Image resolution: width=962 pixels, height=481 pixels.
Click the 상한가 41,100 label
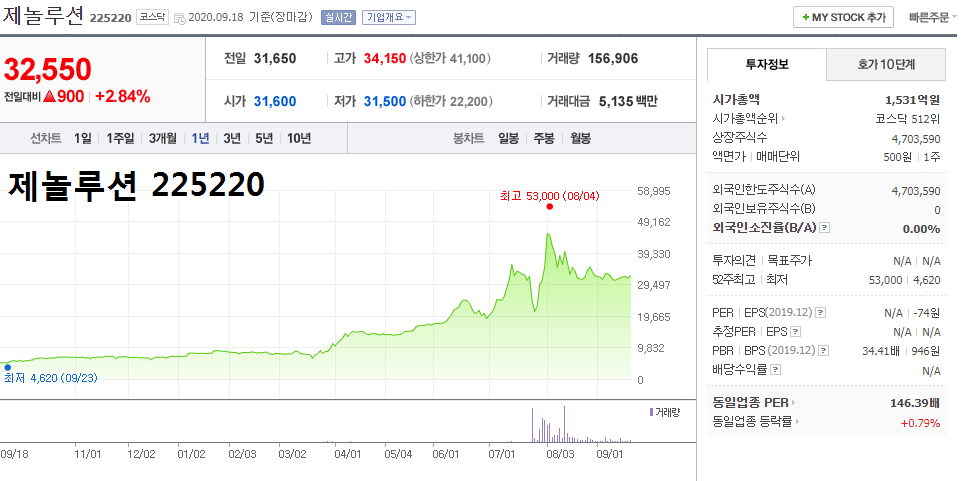[450, 58]
